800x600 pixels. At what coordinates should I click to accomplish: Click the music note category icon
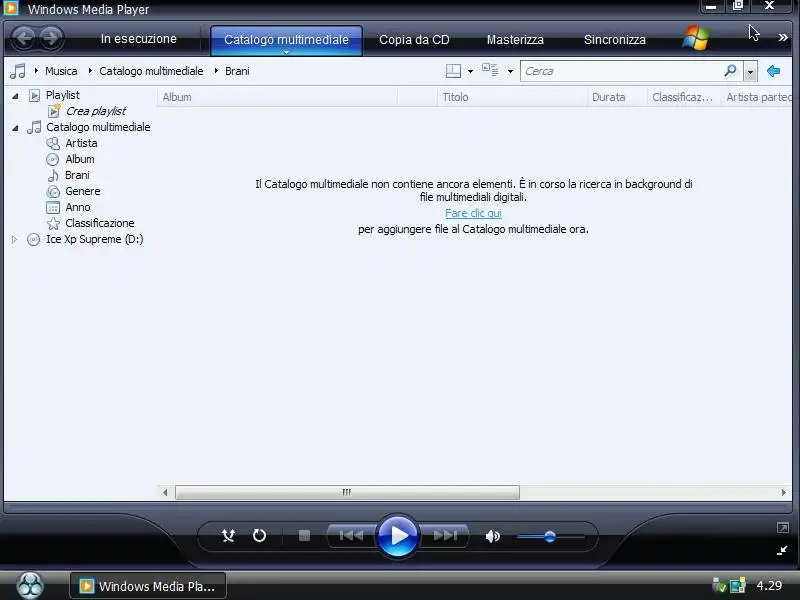click(18, 71)
